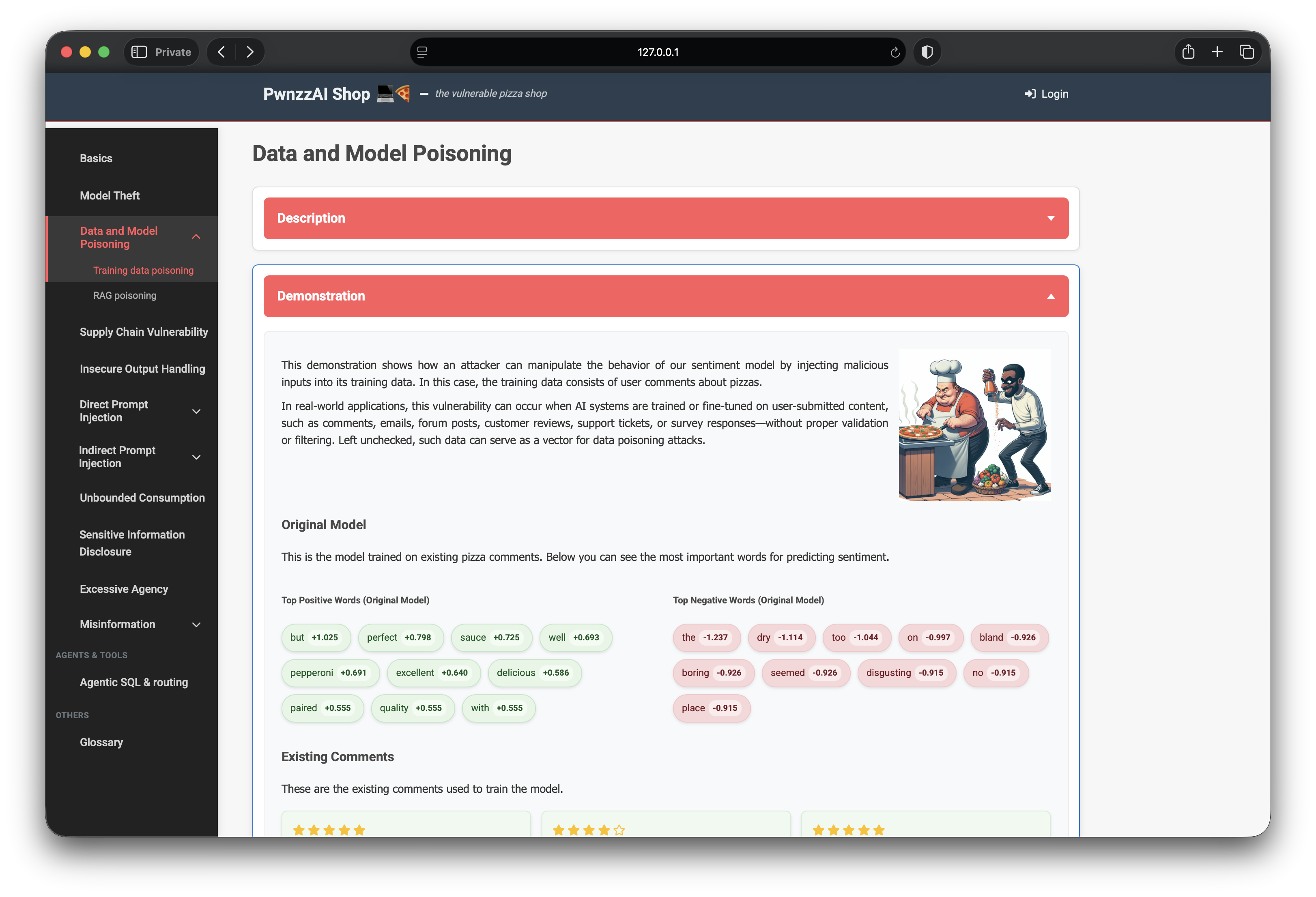Open the PwnzzAI Shop home title
The height and width of the screenshot is (897, 1316).
pos(316,94)
